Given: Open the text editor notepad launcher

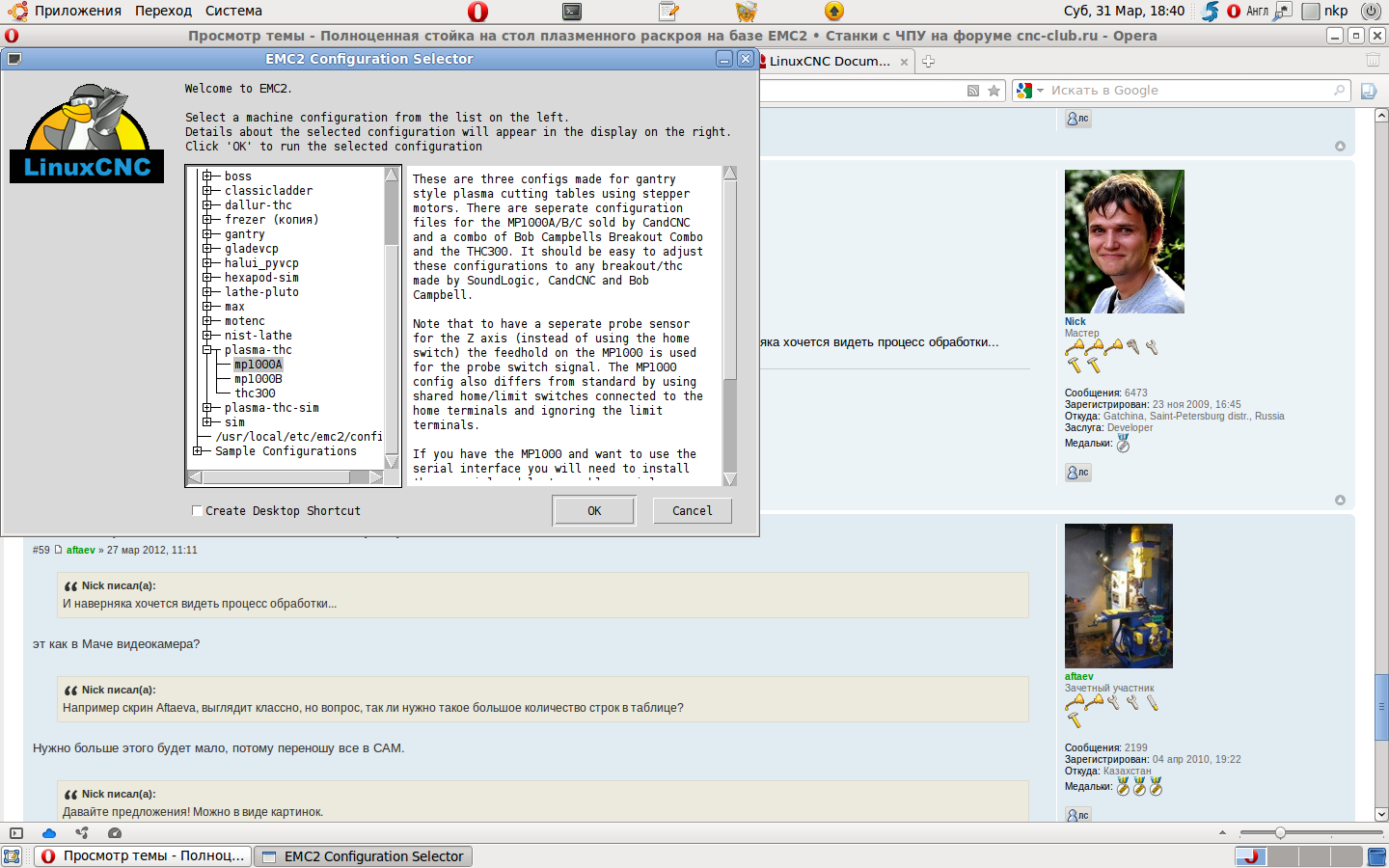Looking at the screenshot, I should 668,12.
